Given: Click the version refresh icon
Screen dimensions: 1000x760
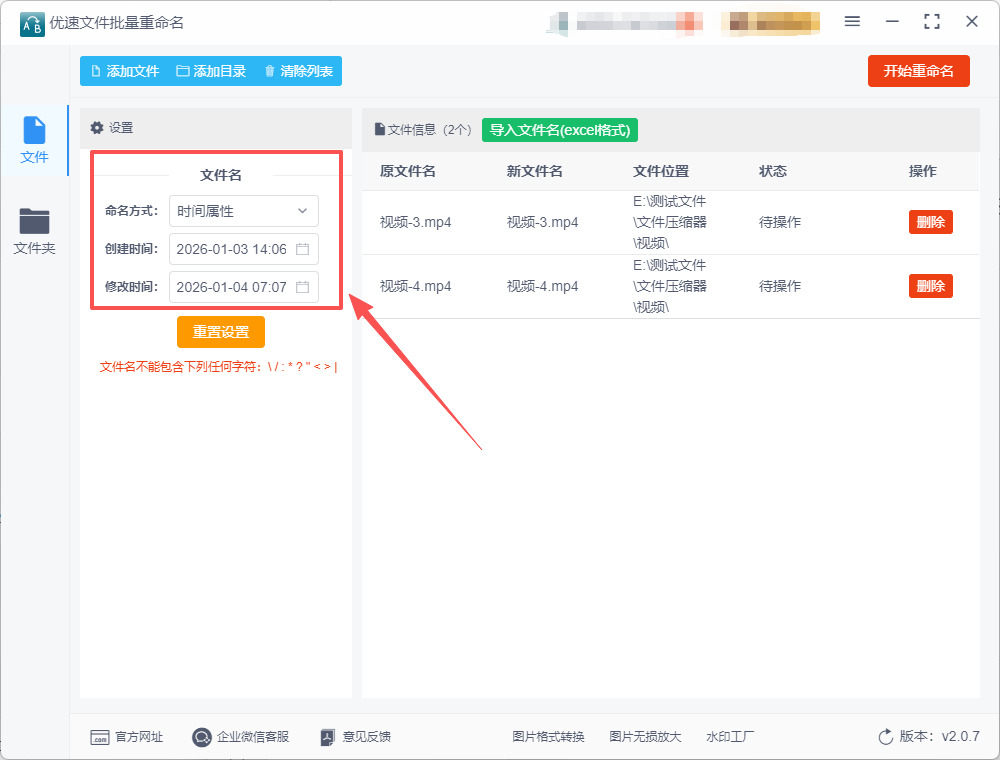Looking at the screenshot, I should click(x=886, y=737).
